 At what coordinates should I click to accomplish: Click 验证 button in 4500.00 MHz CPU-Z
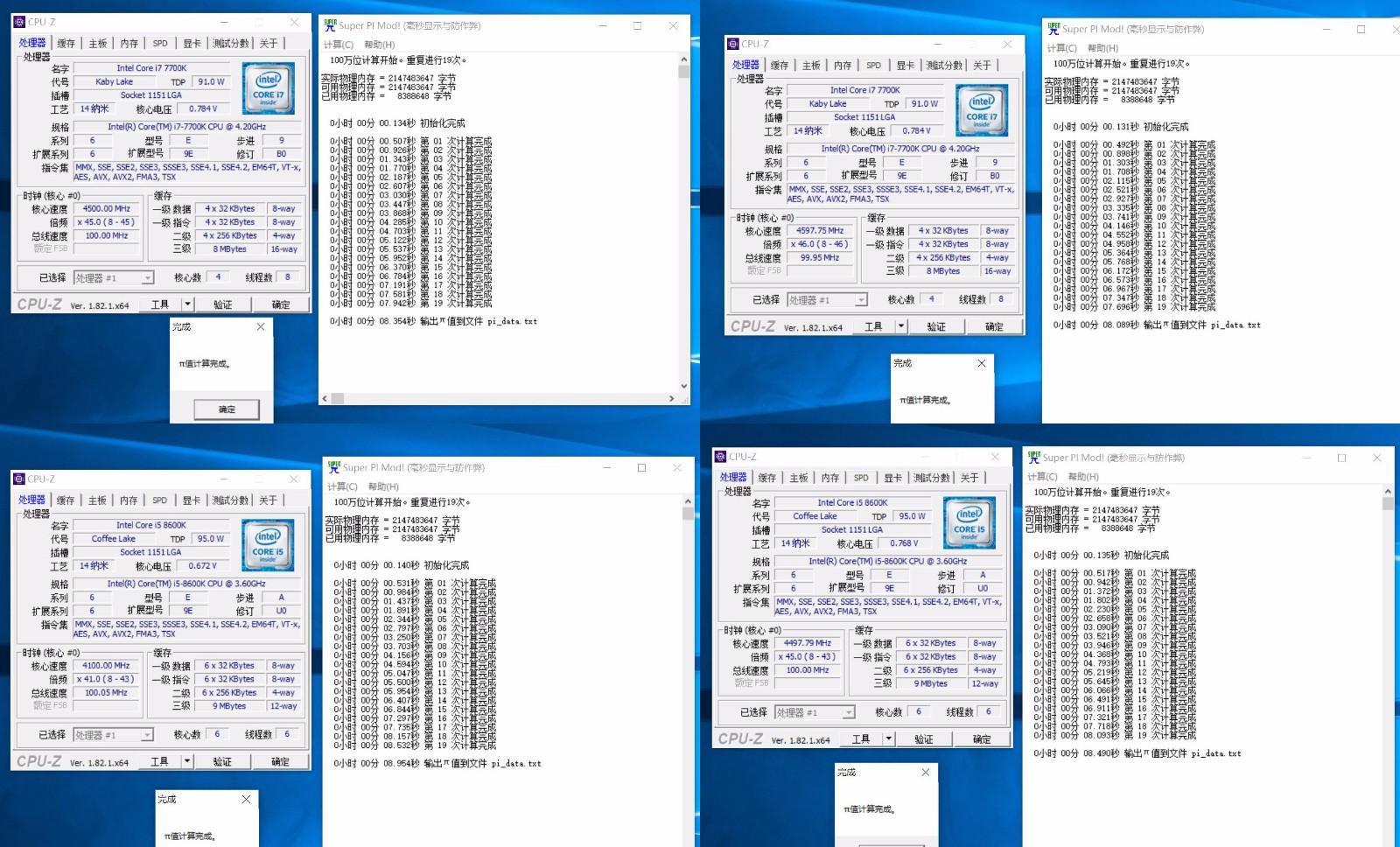[223, 304]
